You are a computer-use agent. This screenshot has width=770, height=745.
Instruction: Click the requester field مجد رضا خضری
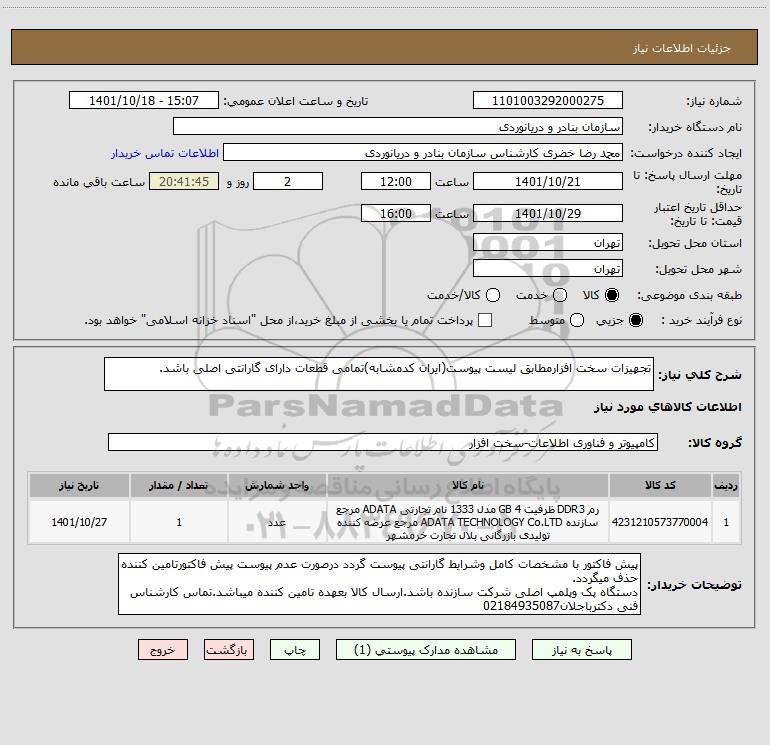coord(423,153)
